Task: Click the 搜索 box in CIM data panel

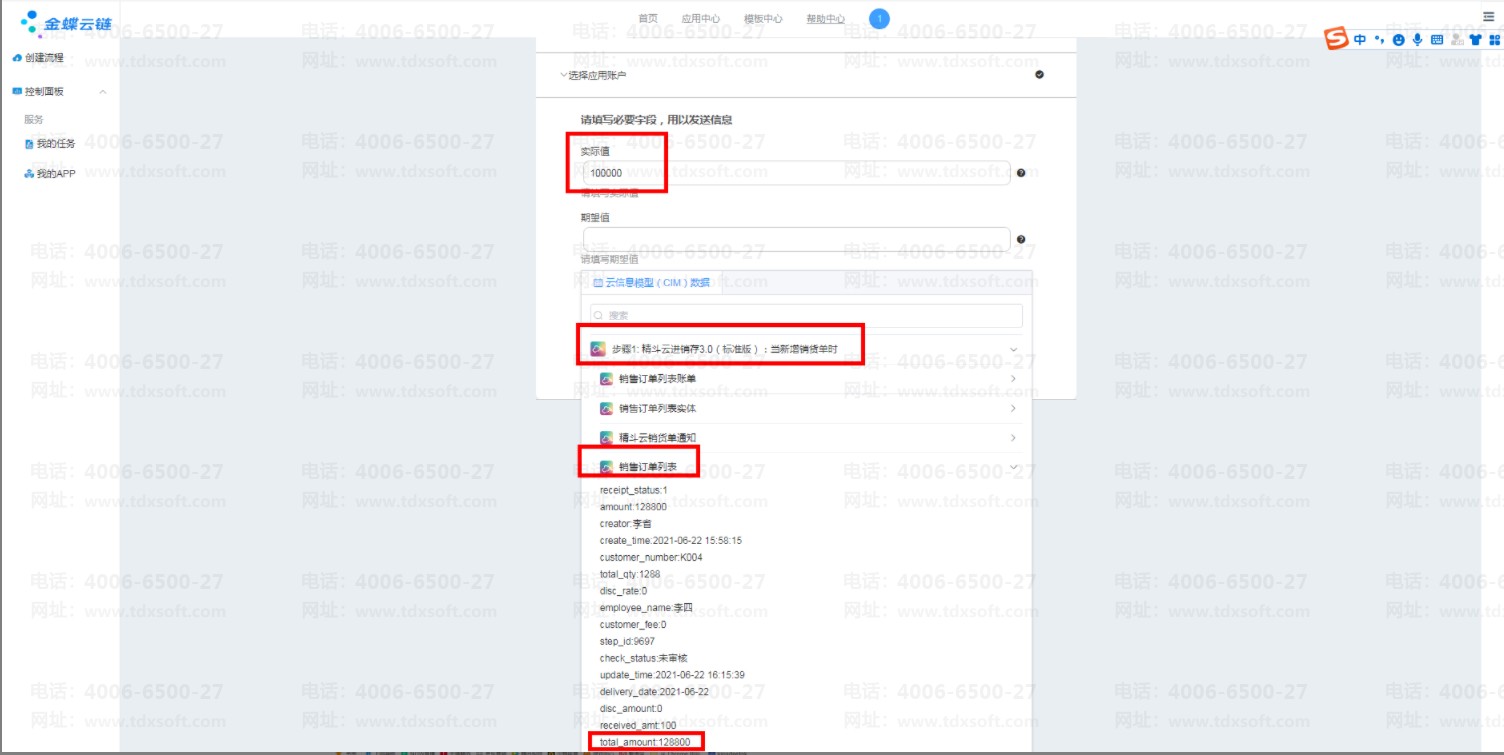Action: click(x=806, y=316)
